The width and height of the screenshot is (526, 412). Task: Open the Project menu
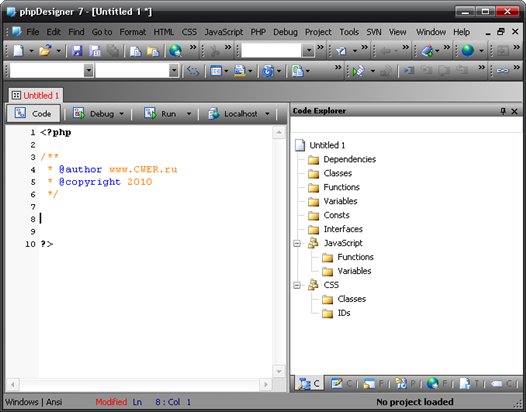318,32
